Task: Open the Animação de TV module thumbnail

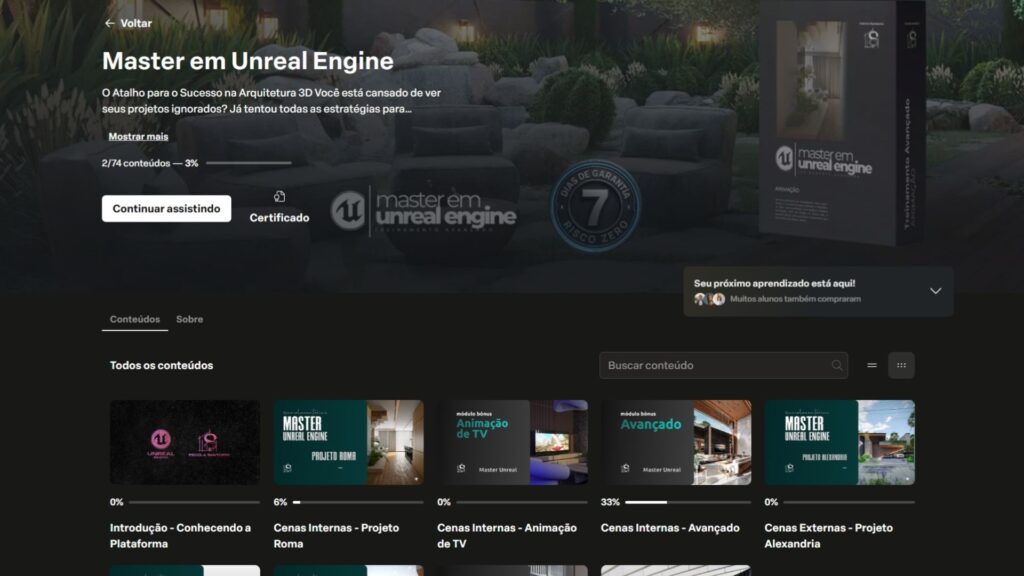Action: (x=513, y=443)
